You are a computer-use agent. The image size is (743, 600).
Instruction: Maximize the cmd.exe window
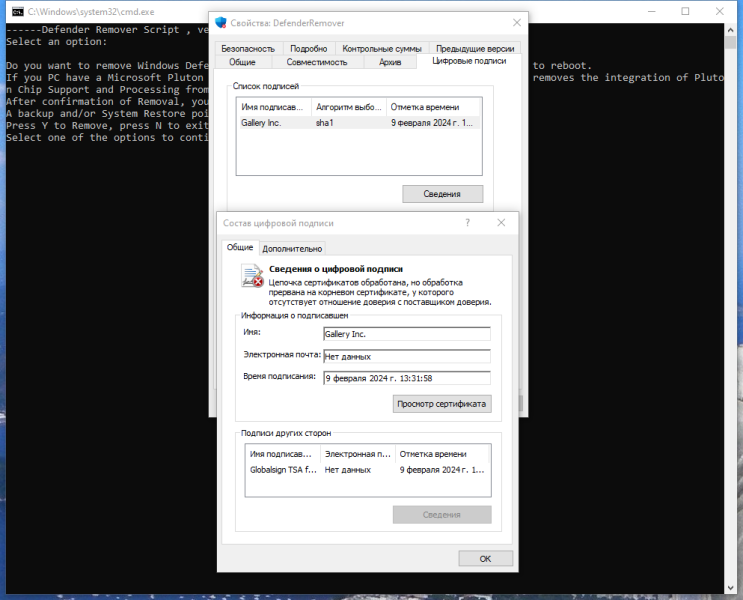tap(685, 11)
